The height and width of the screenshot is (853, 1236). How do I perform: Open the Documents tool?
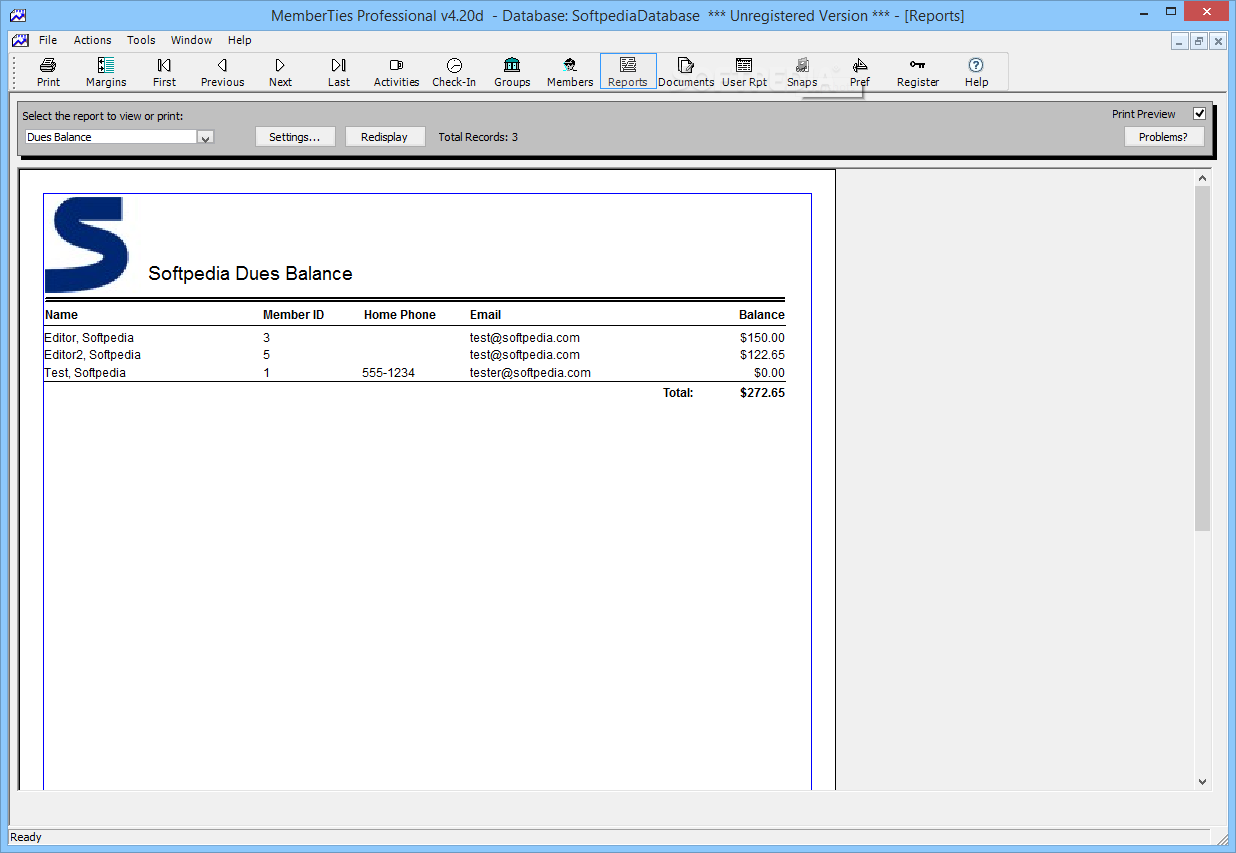[686, 72]
